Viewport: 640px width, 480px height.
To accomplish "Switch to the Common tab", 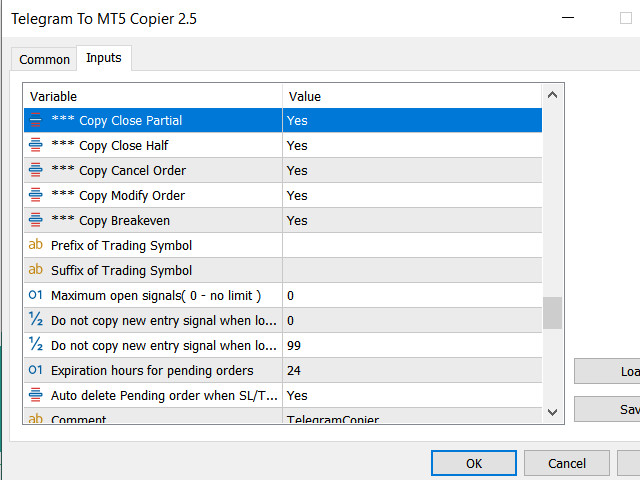I will pyautogui.click(x=44, y=60).
